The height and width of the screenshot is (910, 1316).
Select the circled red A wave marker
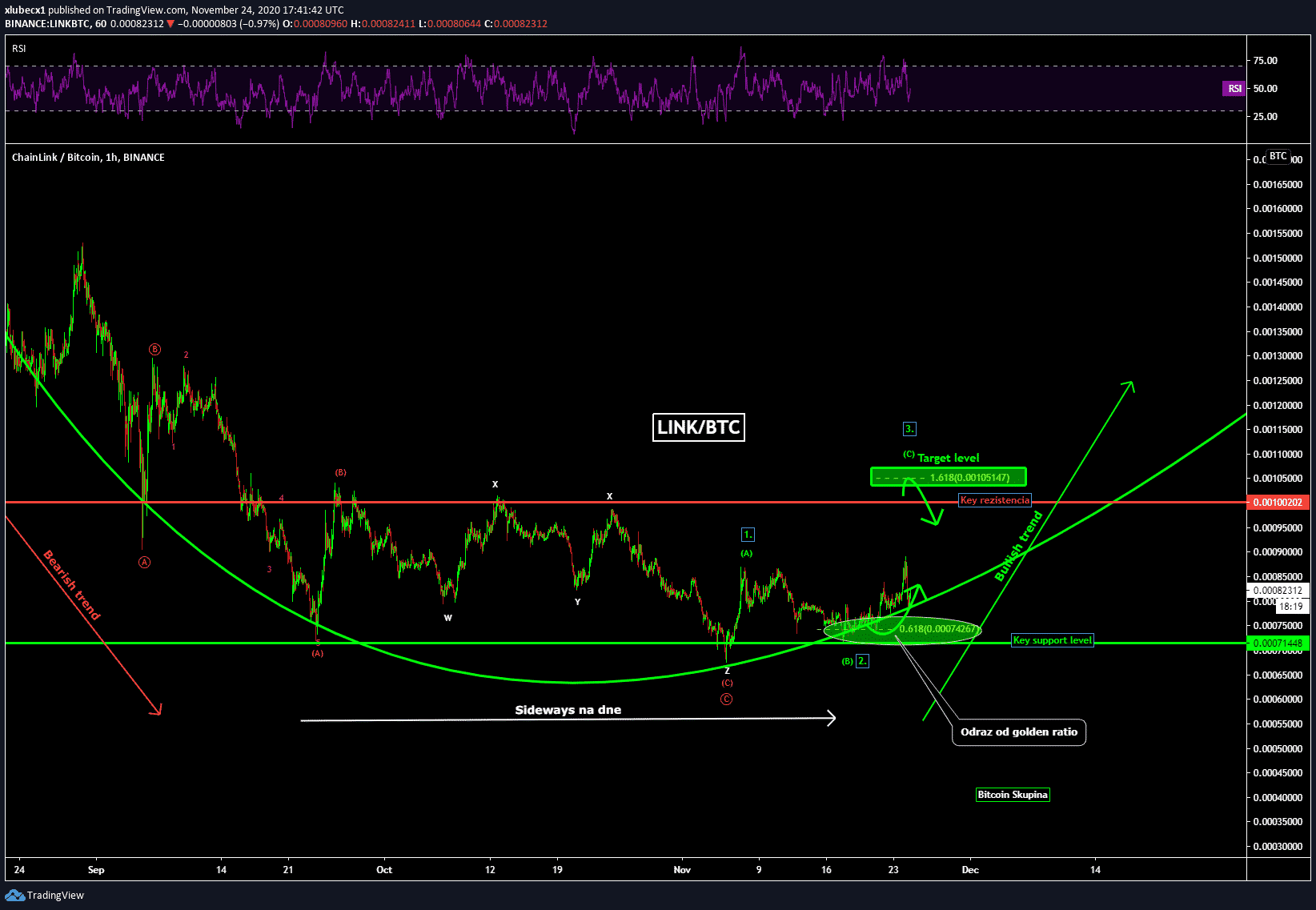(x=145, y=562)
